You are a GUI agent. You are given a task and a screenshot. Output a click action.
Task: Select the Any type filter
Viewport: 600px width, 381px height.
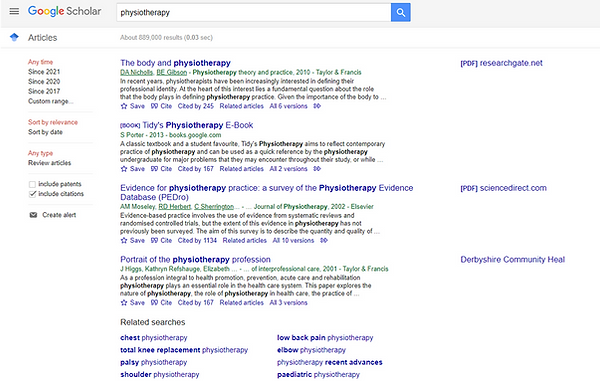tap(41, 153)
